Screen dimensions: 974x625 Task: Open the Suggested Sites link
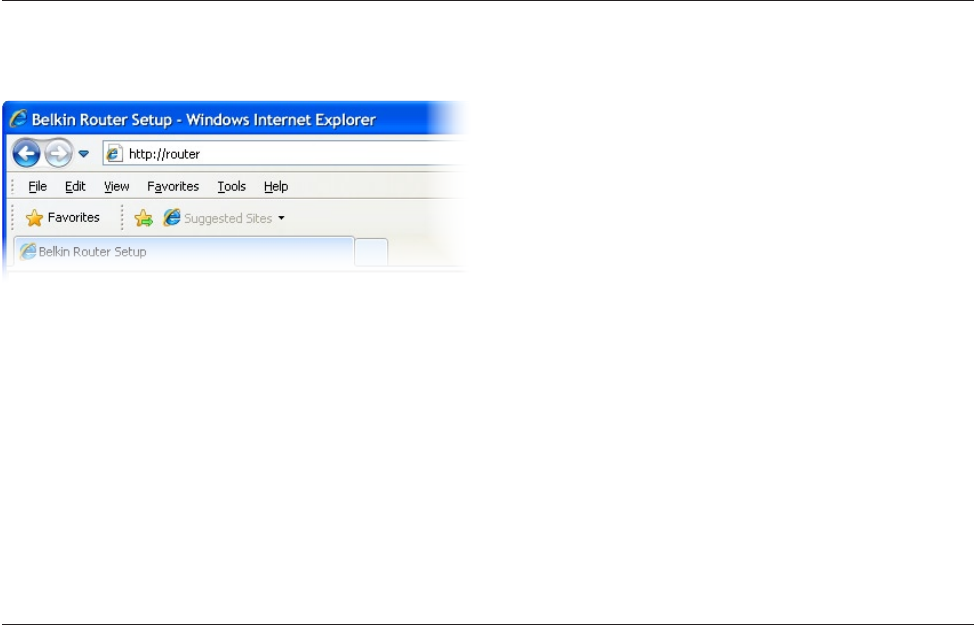[228, 218]
